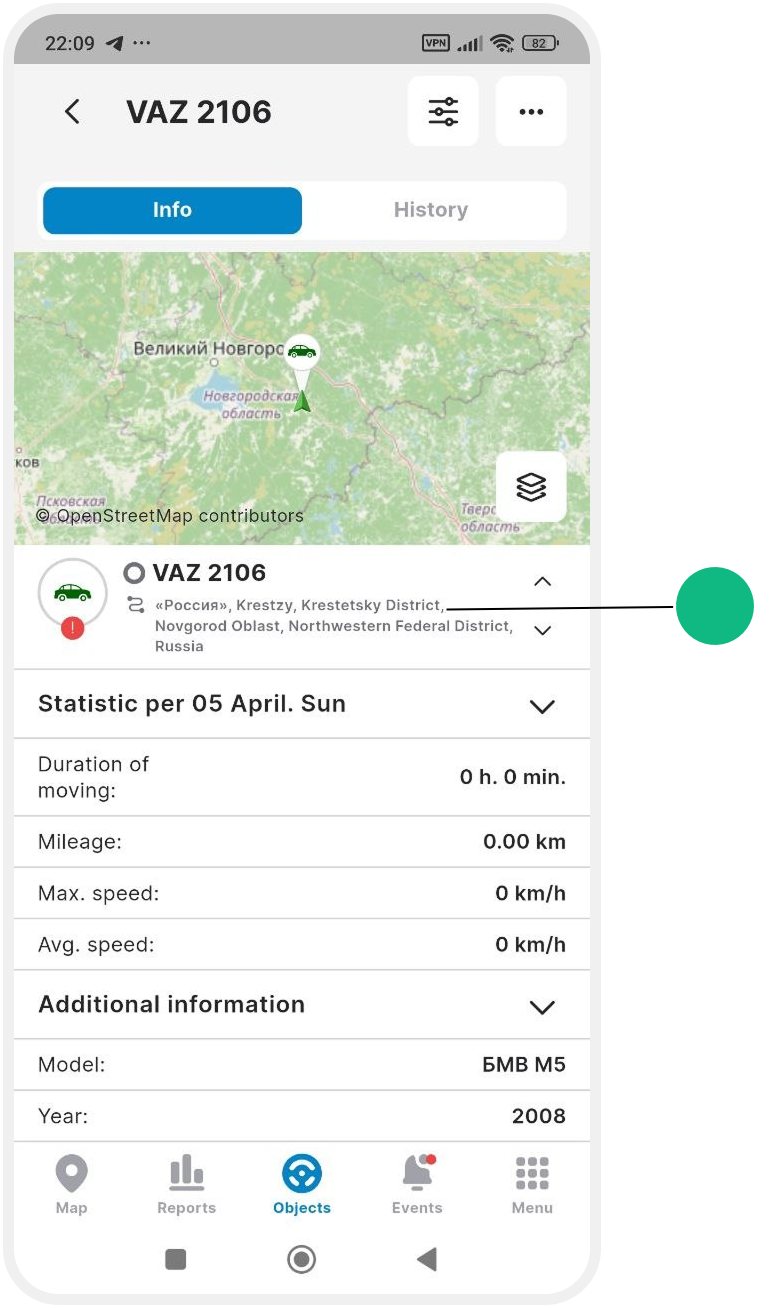This screenshot has width=778, height=1308.
Task: Open the filter settings sliders icon
Action: click(x=443, y=111)
